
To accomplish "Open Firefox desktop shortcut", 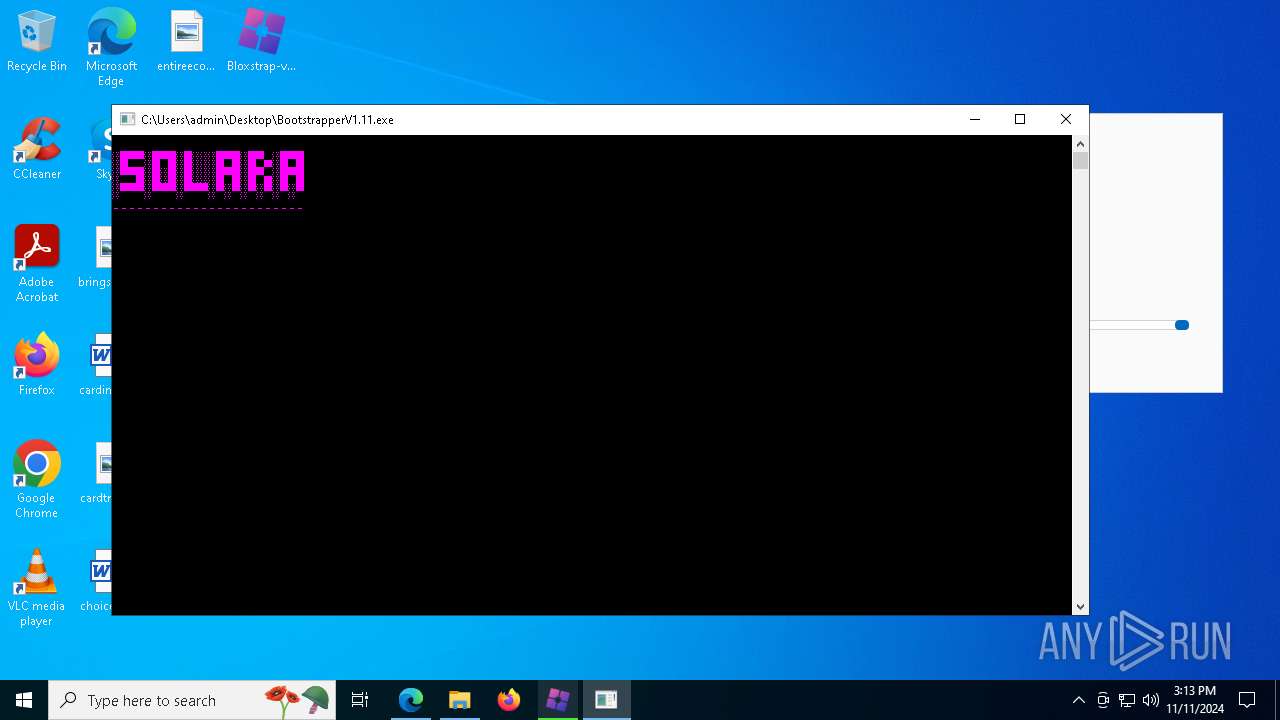I will tap(37, 365).
